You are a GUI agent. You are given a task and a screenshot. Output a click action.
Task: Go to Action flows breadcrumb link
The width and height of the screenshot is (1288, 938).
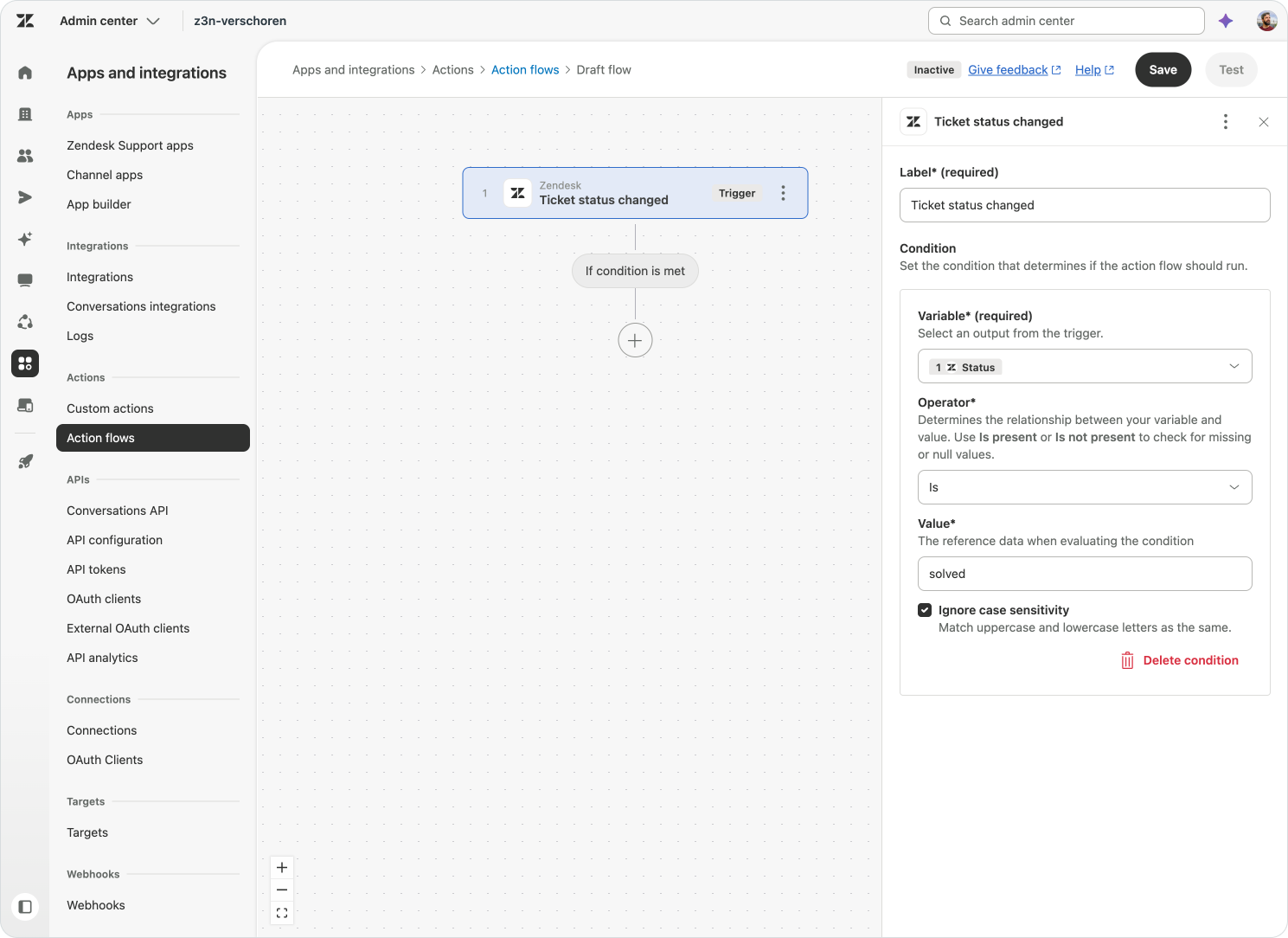525,70
